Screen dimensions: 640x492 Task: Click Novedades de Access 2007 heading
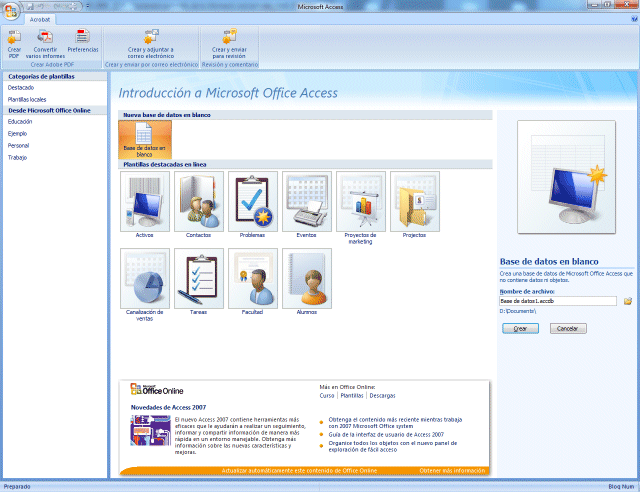coord(168,407)
